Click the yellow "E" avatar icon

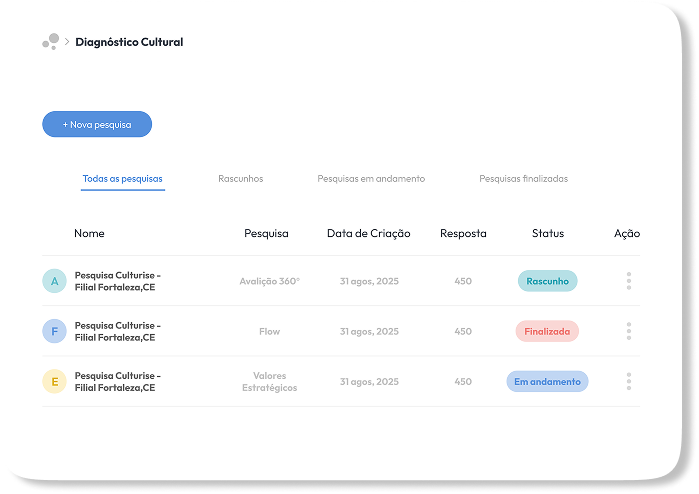tap(55, 381)
